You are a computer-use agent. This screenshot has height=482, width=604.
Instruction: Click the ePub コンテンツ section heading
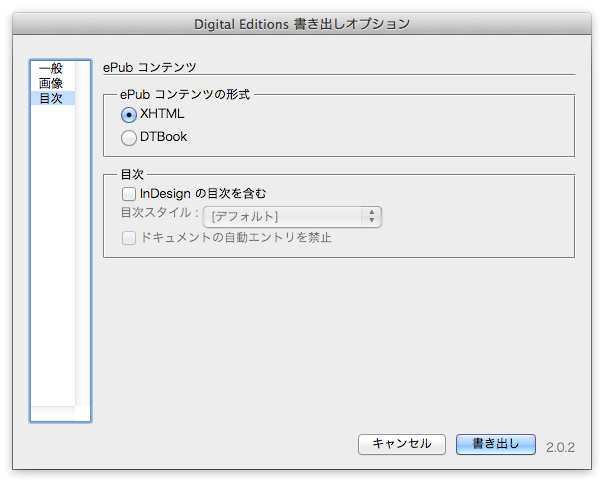(x=150, y=67)
